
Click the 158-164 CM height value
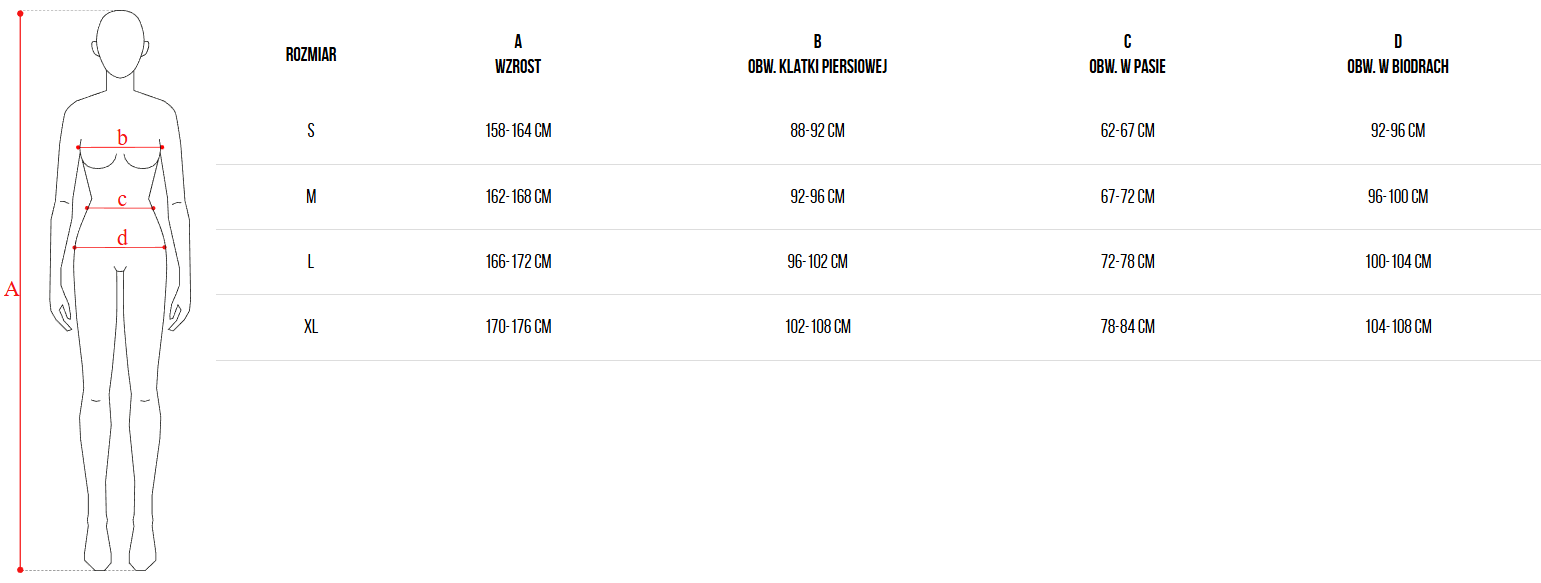[x=518, y=131]
